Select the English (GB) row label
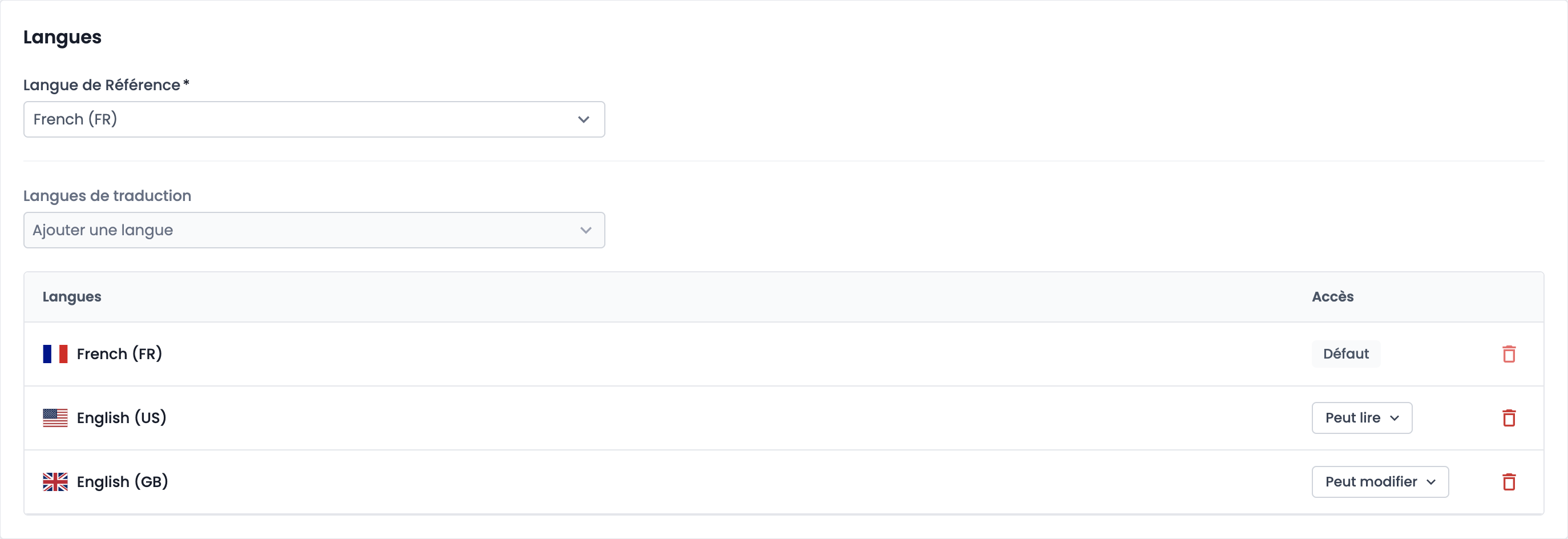 point(122,482)
